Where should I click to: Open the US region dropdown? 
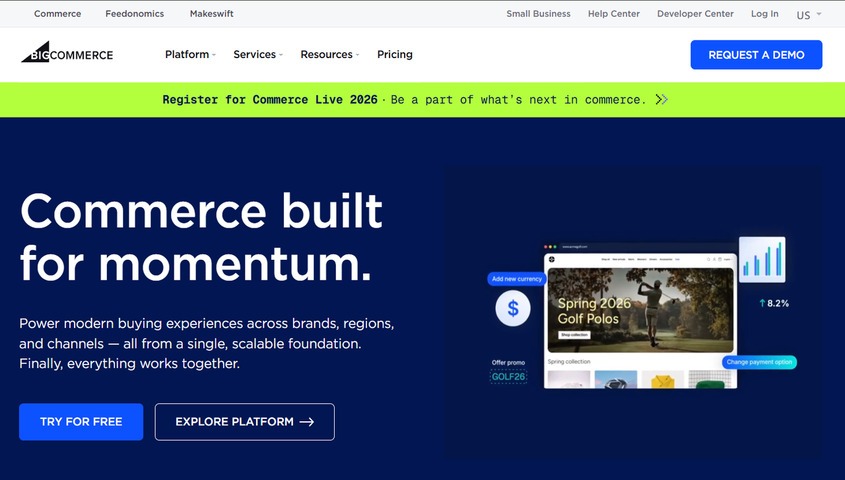click(809, 15)
